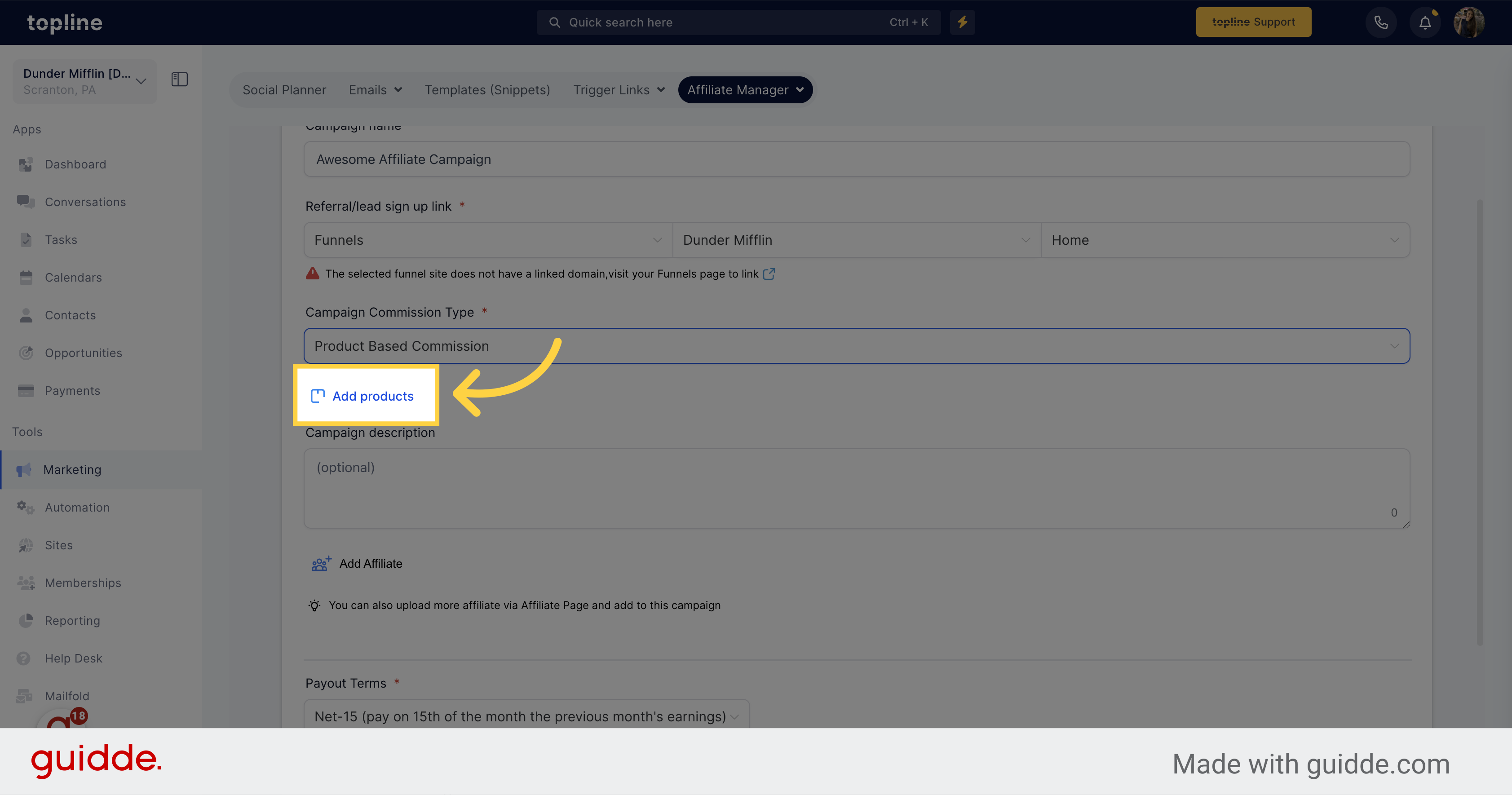Switch to the Templates Snippets tab
The height and width of the screenshot is (795, 1512).
487,90
